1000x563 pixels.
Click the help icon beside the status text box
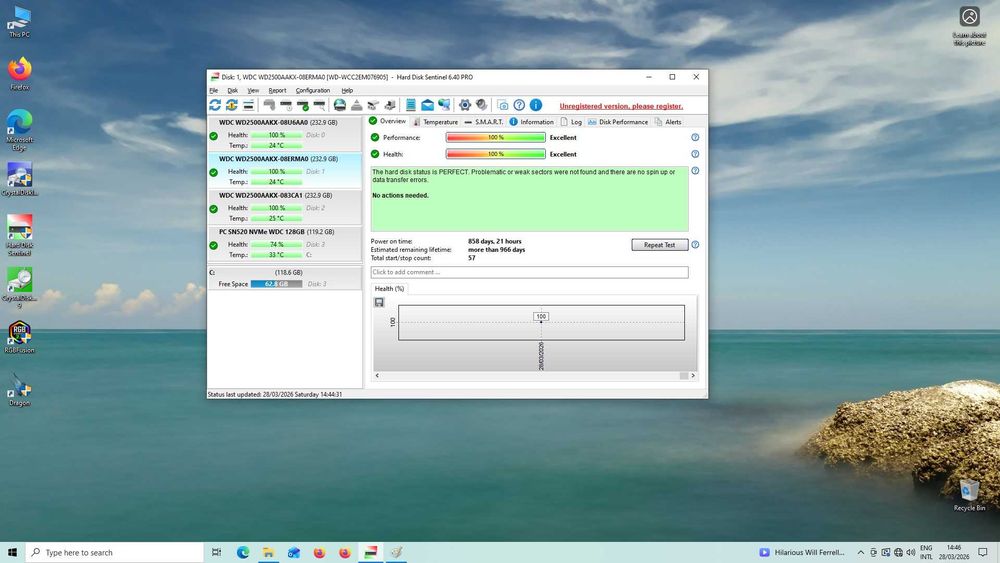click(x=695, y=171)
